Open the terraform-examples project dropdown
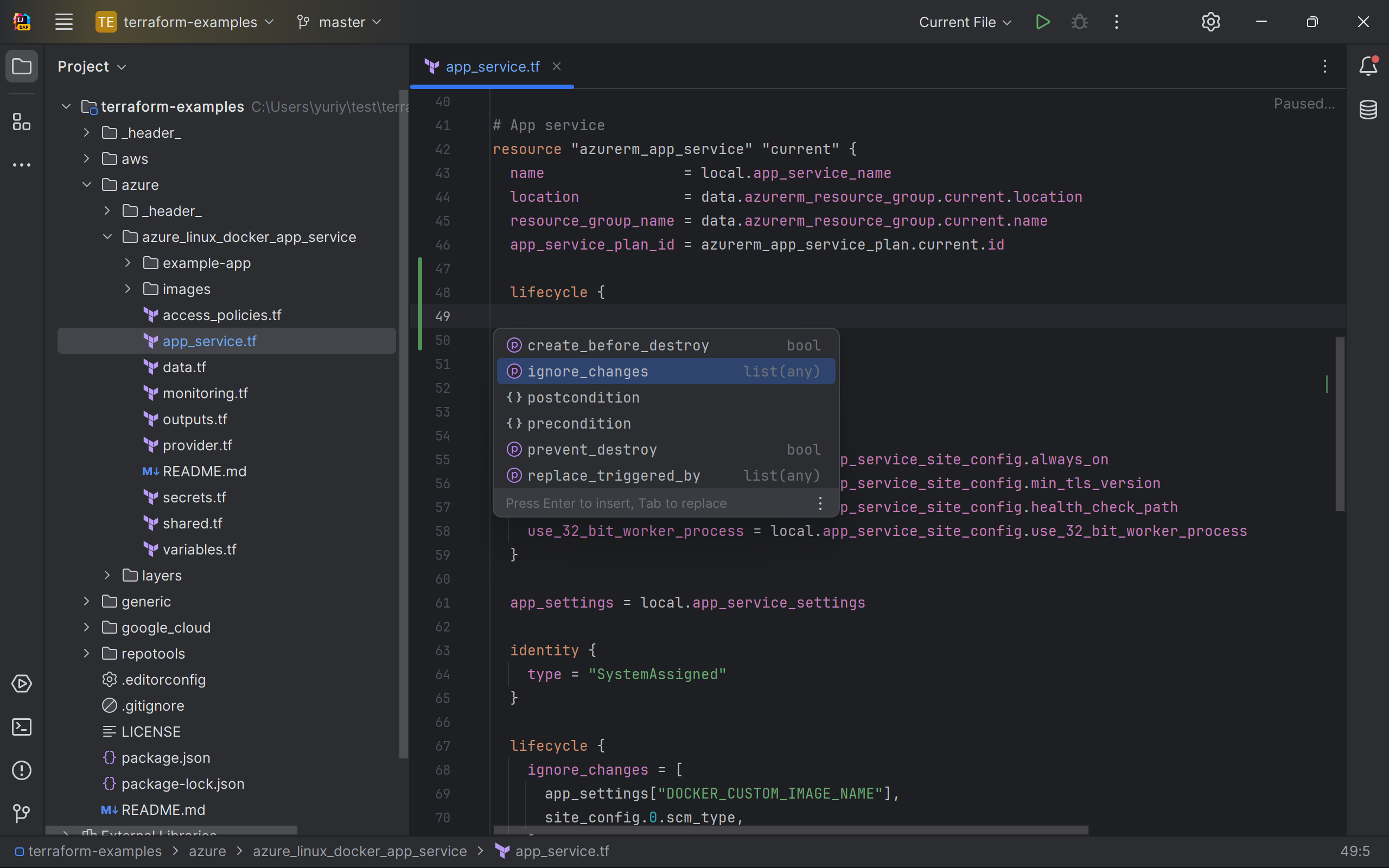The width and height of the screenshot is (1389, 868). click(x=185, y=22)
